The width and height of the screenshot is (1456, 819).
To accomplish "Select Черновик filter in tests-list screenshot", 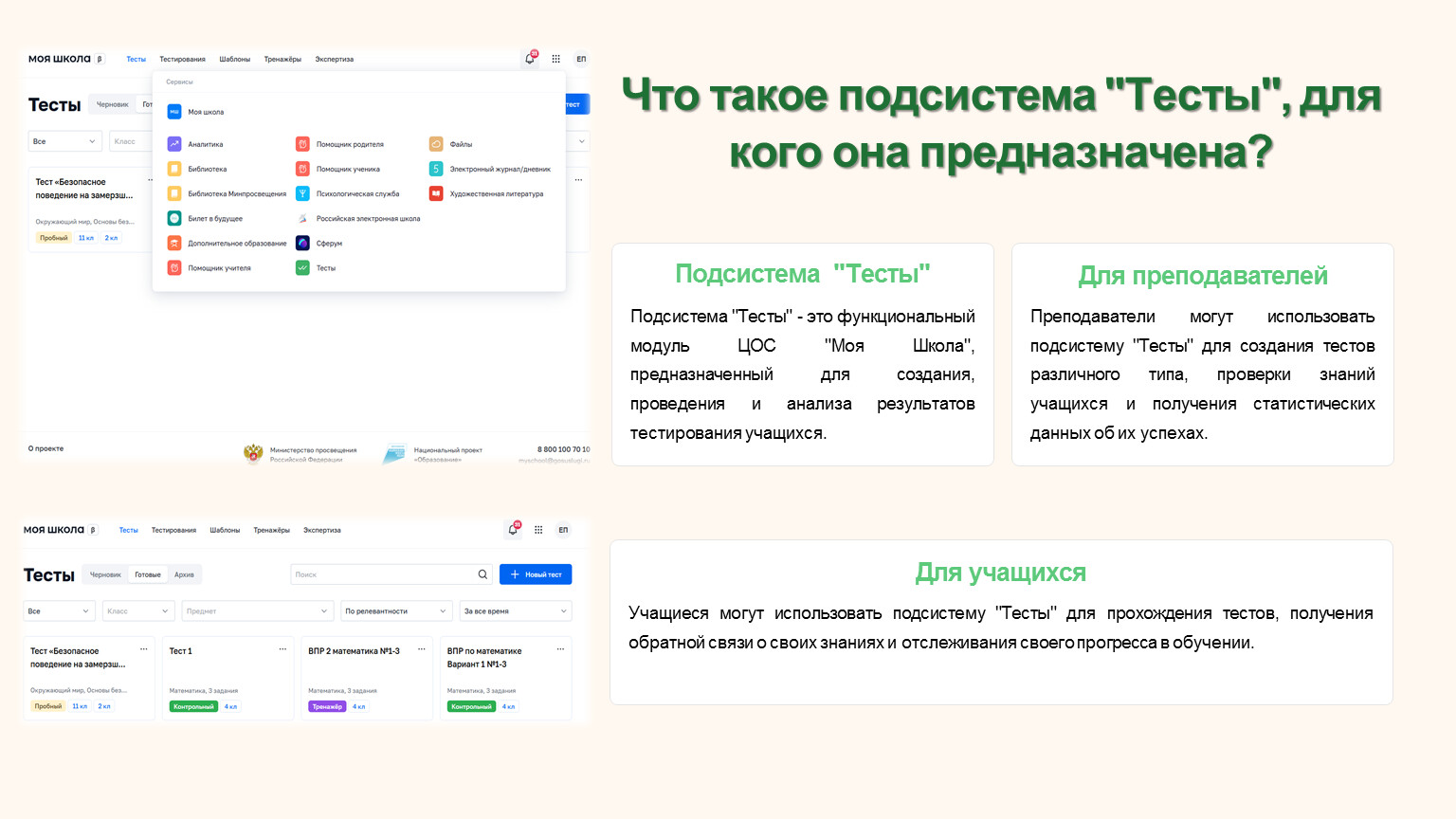I will coord(105,574).
